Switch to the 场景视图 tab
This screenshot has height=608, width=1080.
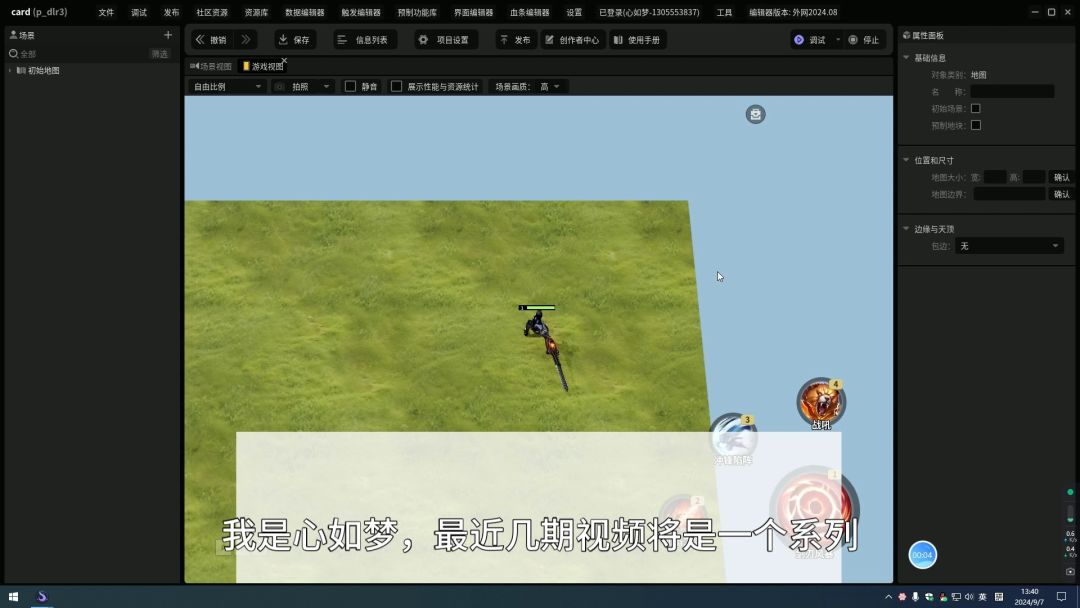point(211,66)
